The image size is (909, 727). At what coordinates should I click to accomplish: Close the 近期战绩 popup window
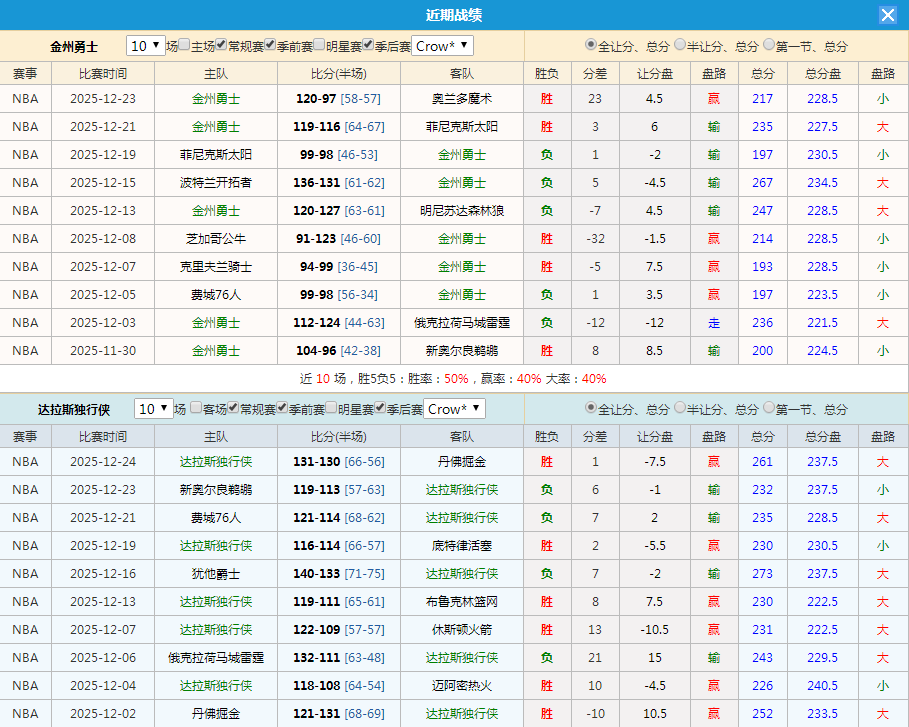pos(888,14)
